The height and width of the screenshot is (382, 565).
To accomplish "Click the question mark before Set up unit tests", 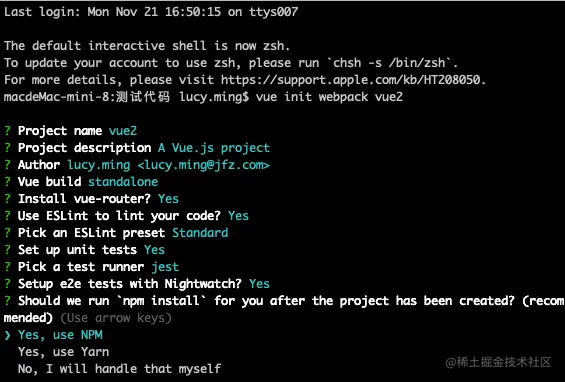I will [7, 250].
